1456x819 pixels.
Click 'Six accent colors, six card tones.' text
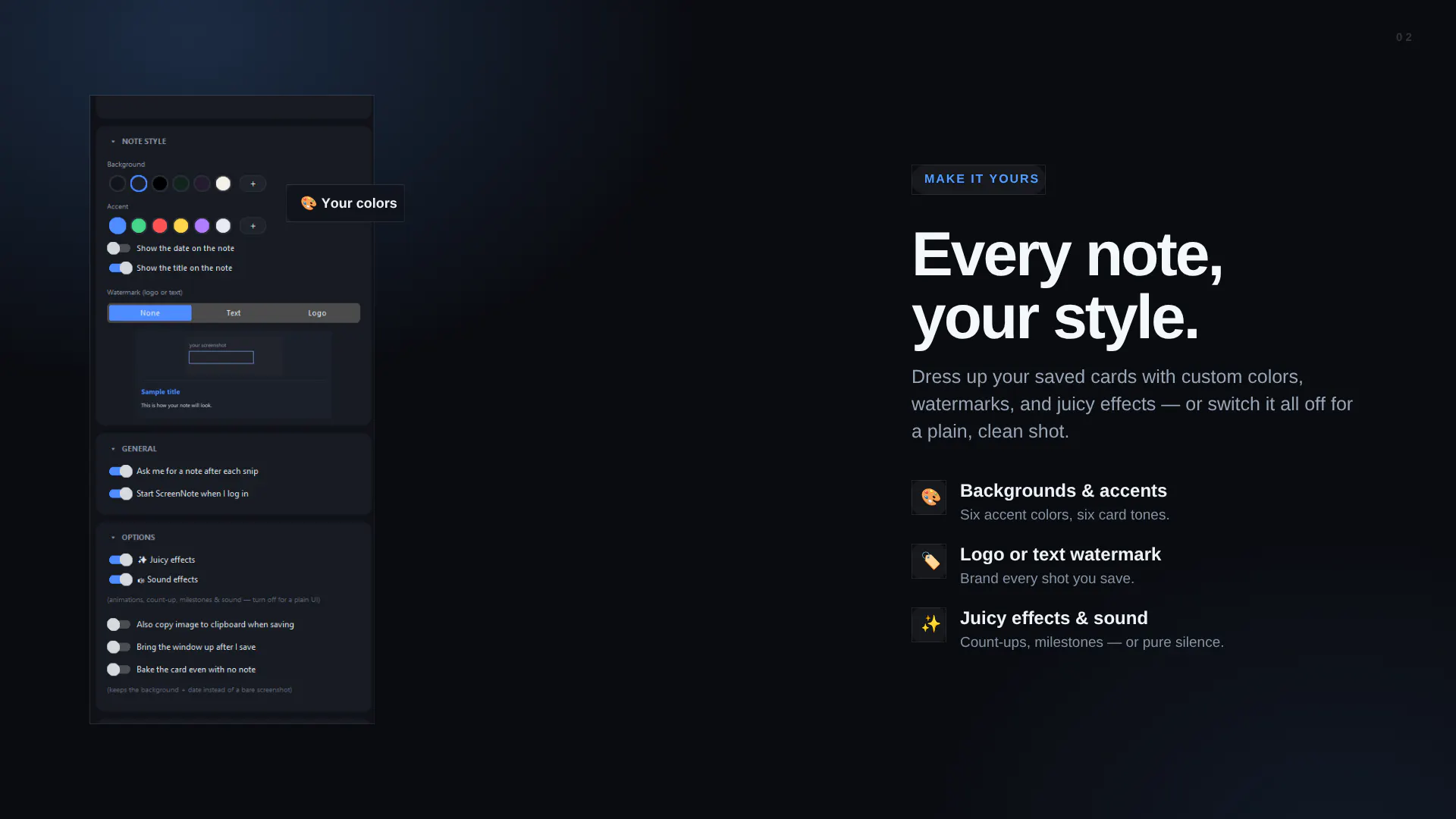(1065, 515)
